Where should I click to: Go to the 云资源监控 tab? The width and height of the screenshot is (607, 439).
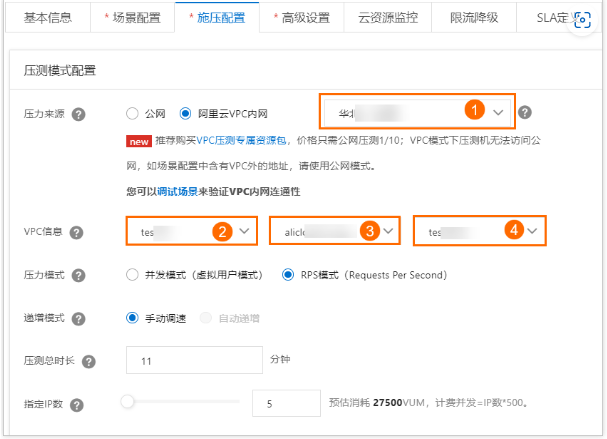(x=388, y=17)
